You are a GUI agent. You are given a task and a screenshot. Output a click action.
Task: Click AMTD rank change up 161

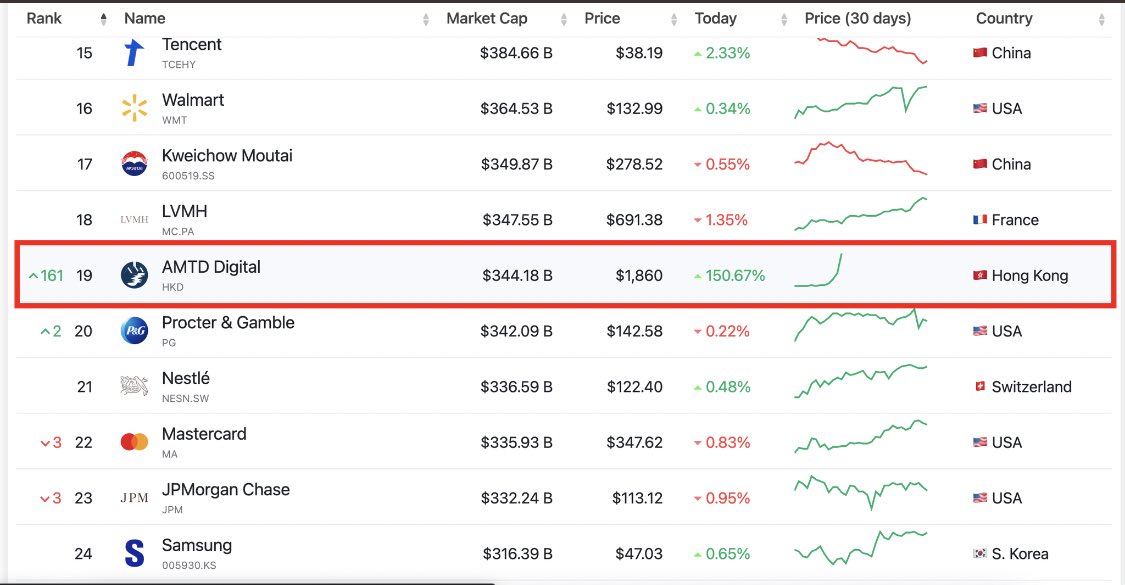pos(46,276)
